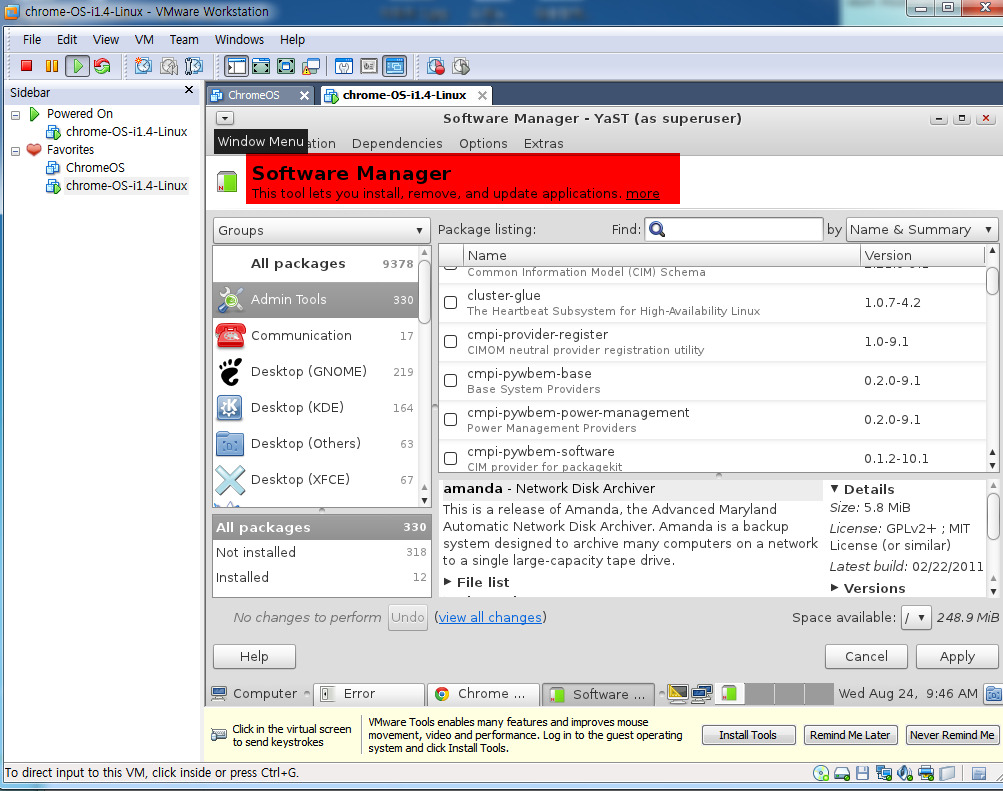Viewport: 1003px width, 791px height.
Task: Open the Name & Summary search filter dropdown
Action: pos(921,230)
